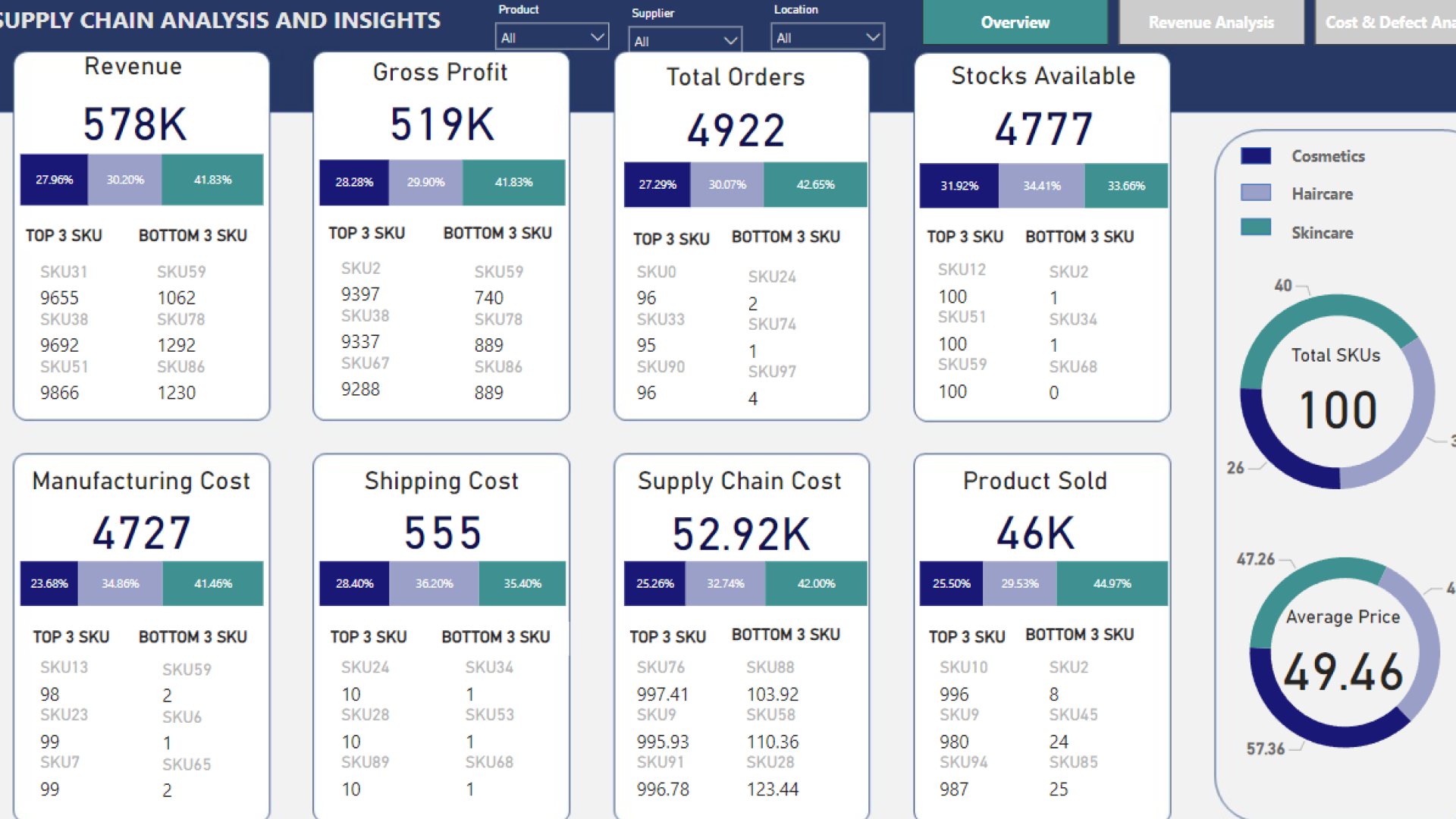Click the Shipping Cost 555 value
Viewport: 1456px width, 819px height.
click(442, 533)
